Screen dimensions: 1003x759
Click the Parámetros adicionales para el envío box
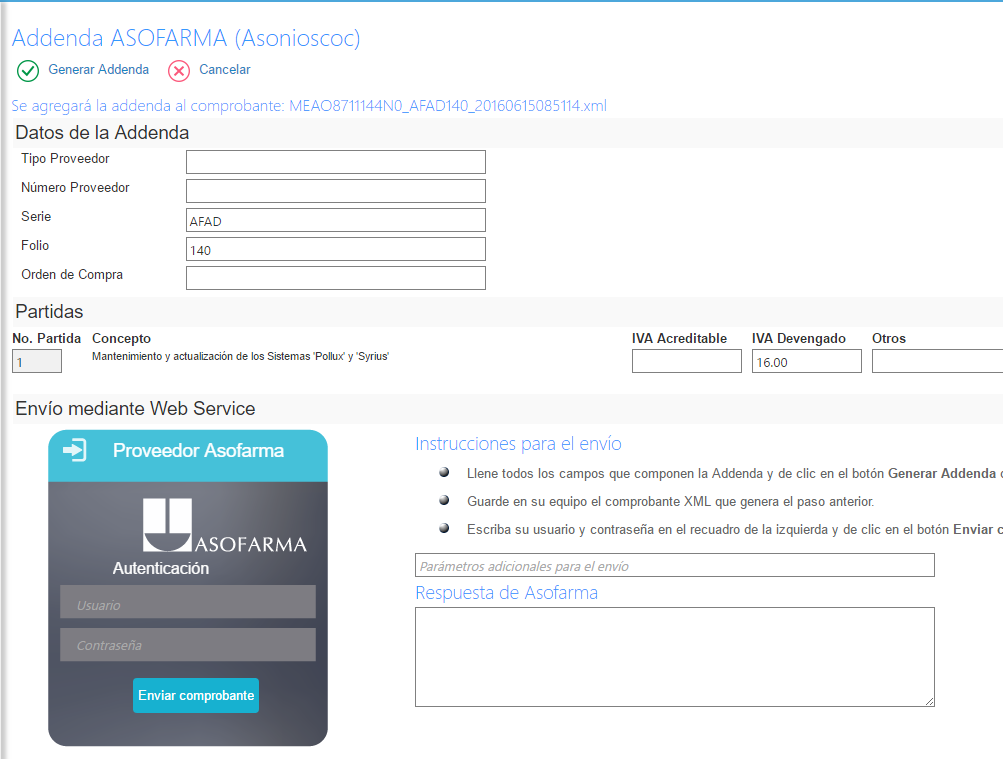click(x=674, y=565)
